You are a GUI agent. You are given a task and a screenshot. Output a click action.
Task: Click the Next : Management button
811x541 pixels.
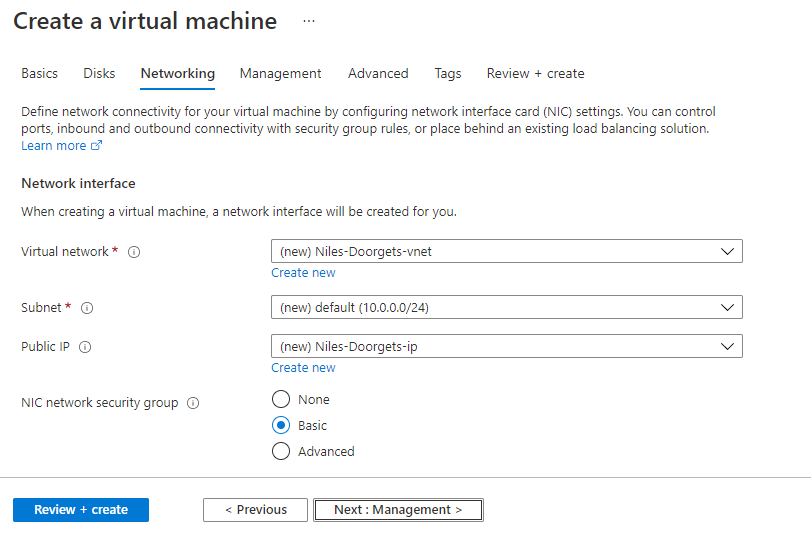(x=398, y=510)
